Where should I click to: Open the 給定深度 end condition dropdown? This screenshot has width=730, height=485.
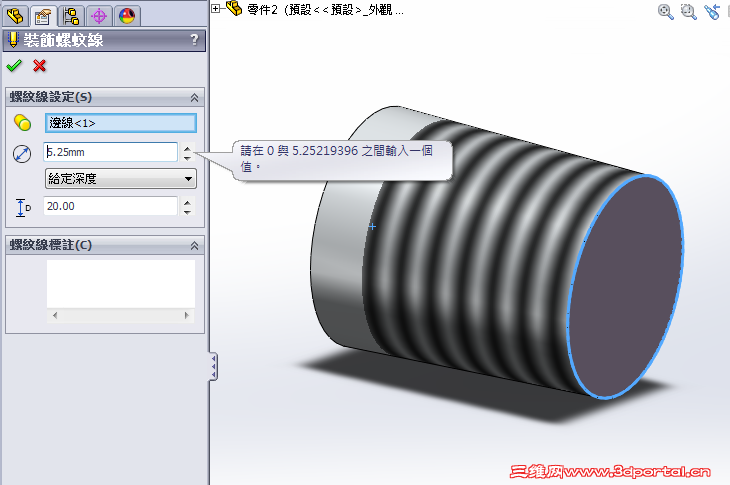click(121, 179)
